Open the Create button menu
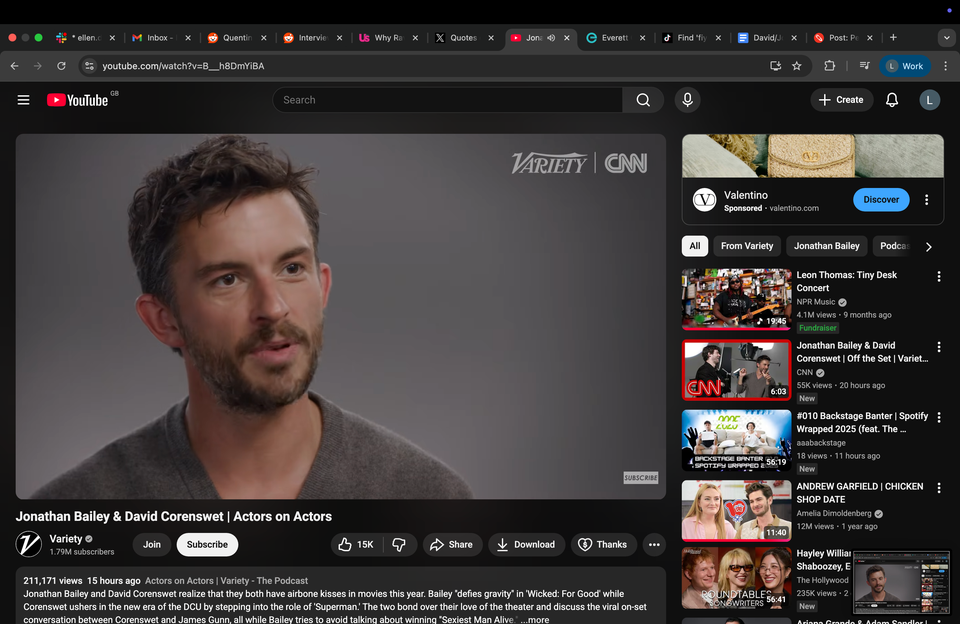Image resolution: width=960 pixels, height=624 pixels. (841, 100)
